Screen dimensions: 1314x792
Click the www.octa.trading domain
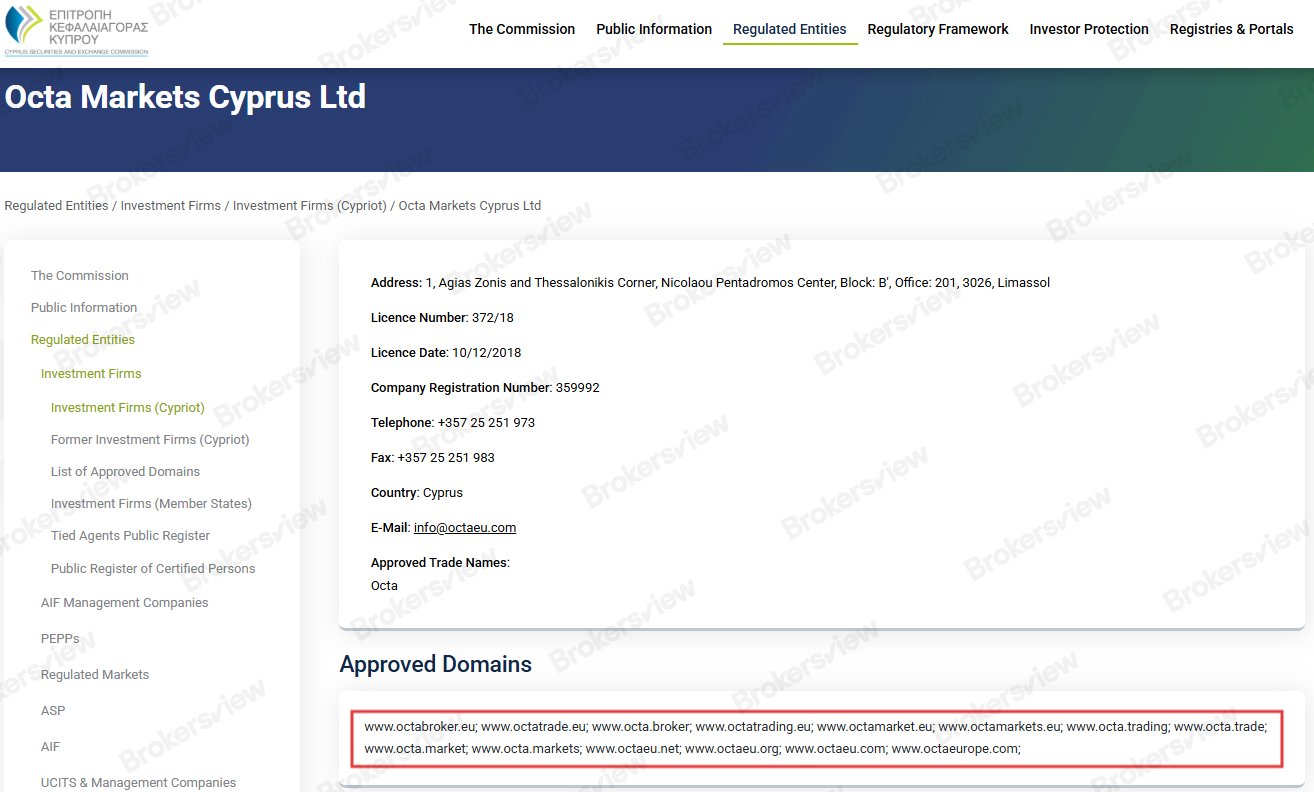[x=1118, y=727]
